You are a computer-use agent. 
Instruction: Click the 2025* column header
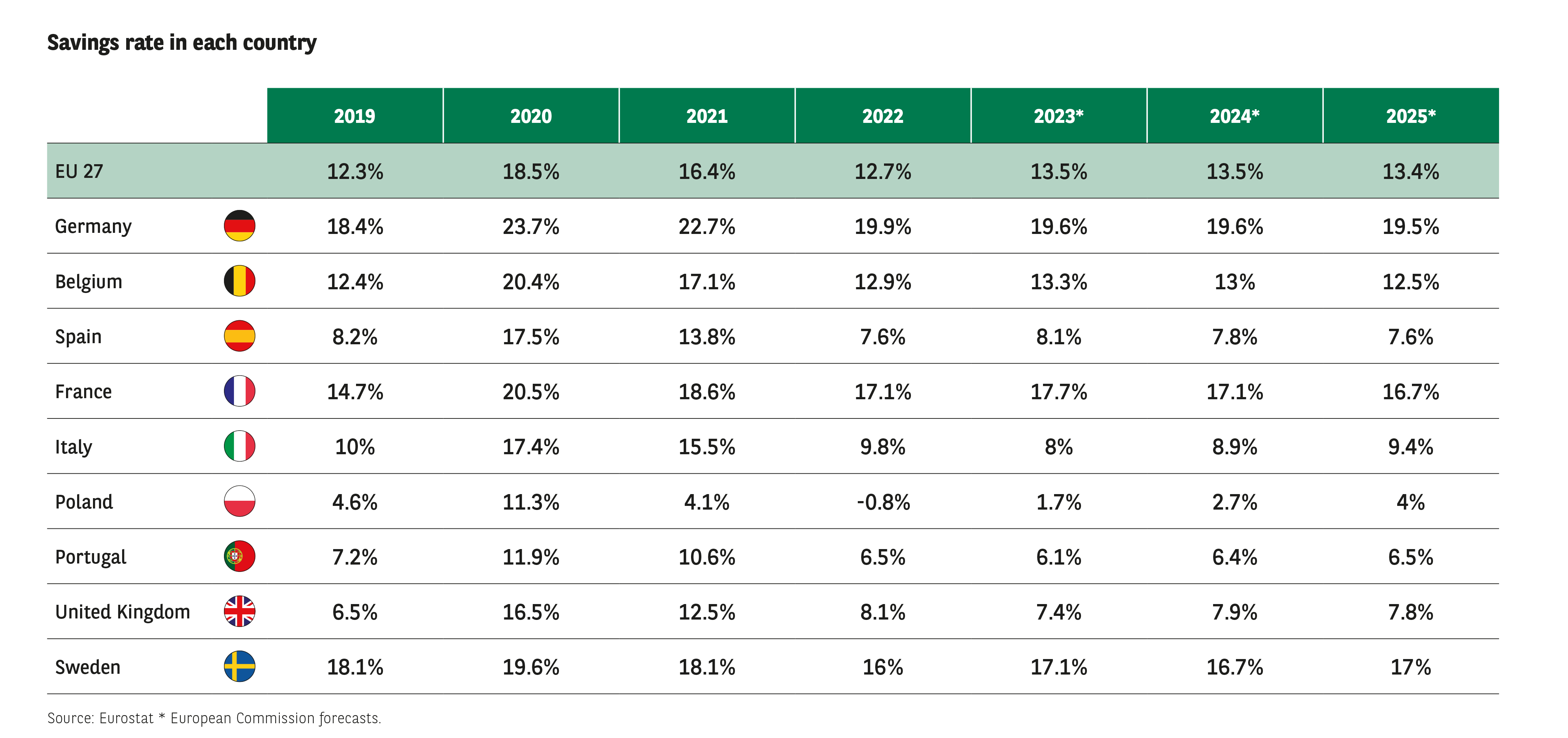point(1410,116)
